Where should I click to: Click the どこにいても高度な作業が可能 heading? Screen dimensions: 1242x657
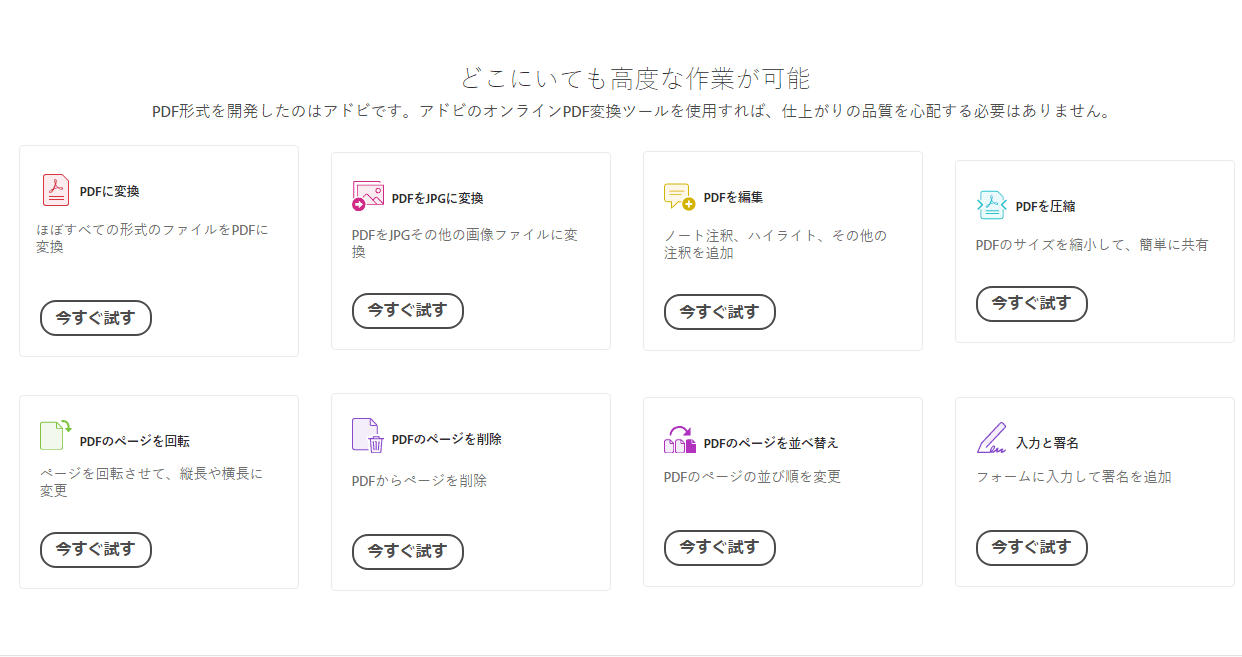(635, 78)
